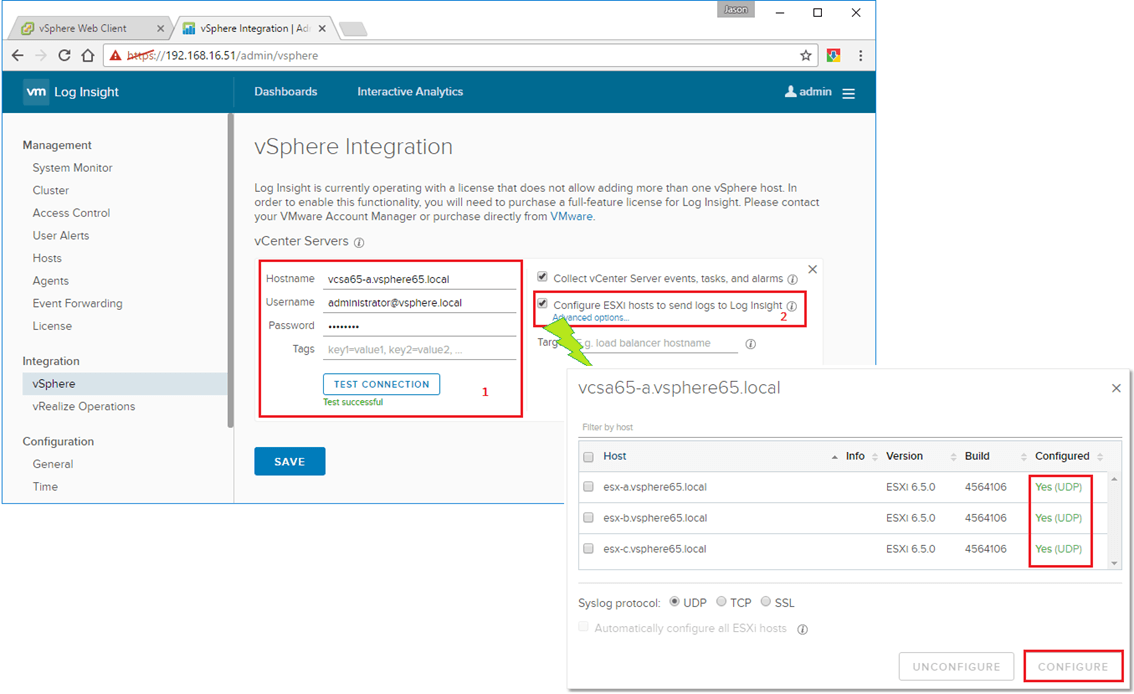
Task: Check the esx-a.vsphere65.local host checkbox
Action: coord(589,487)
